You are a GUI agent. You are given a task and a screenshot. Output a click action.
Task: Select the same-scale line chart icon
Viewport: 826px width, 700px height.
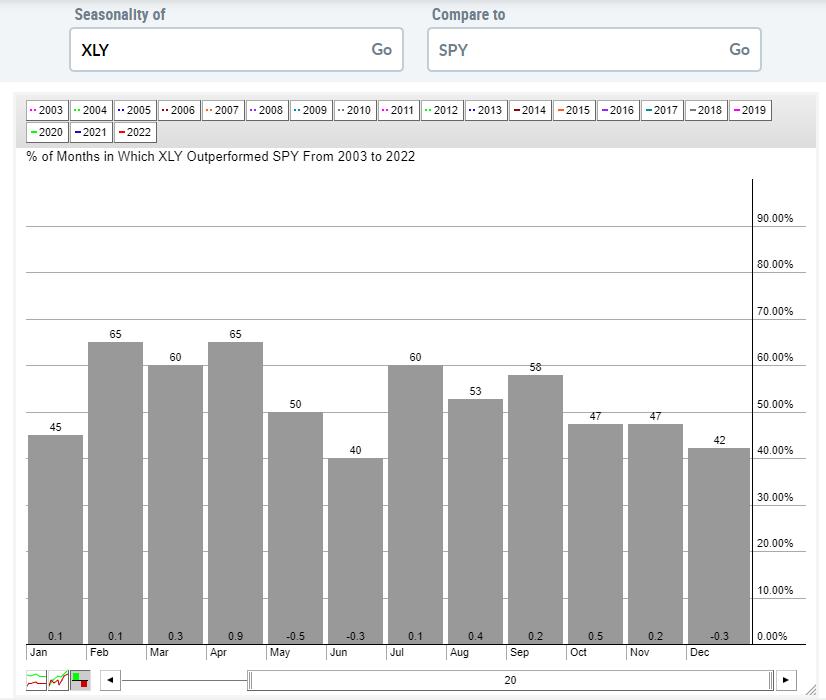point(59,680)
